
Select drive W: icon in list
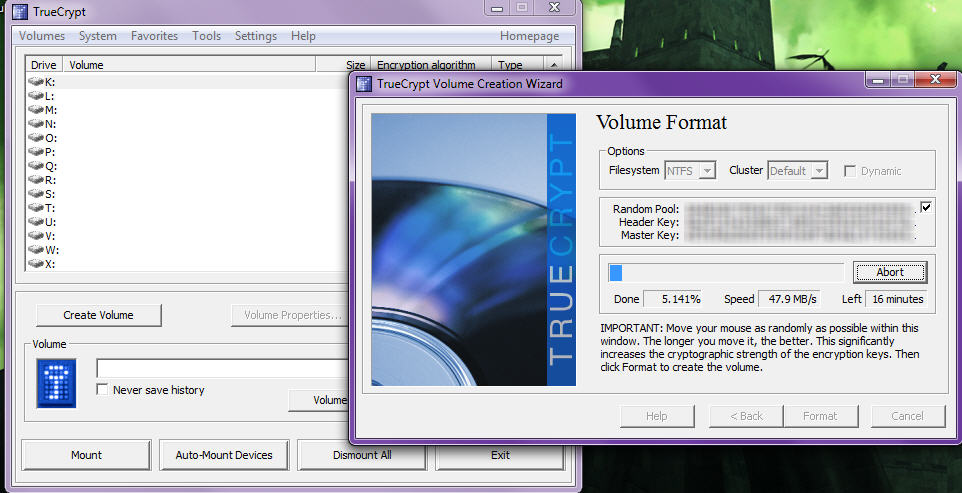[x=36, y=250]
